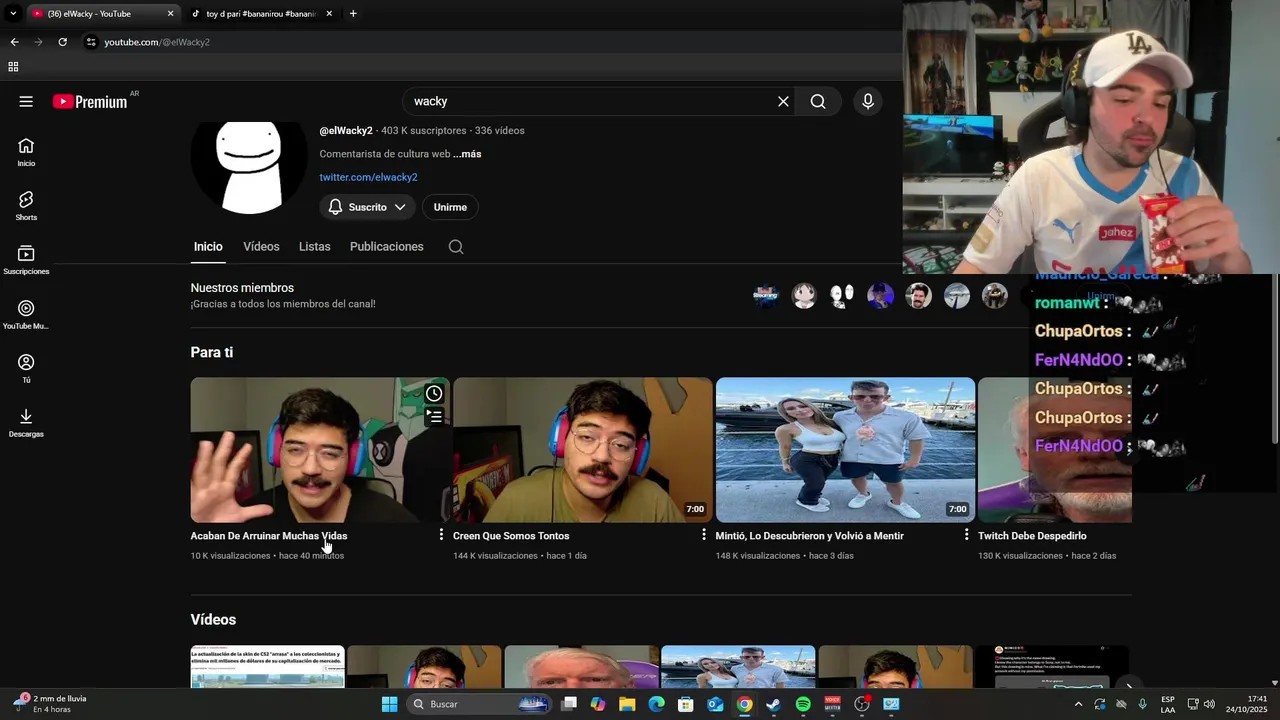Viewport: 1280px width, 720px height.
Task: Add first video to queue
Action: [434, 416]
